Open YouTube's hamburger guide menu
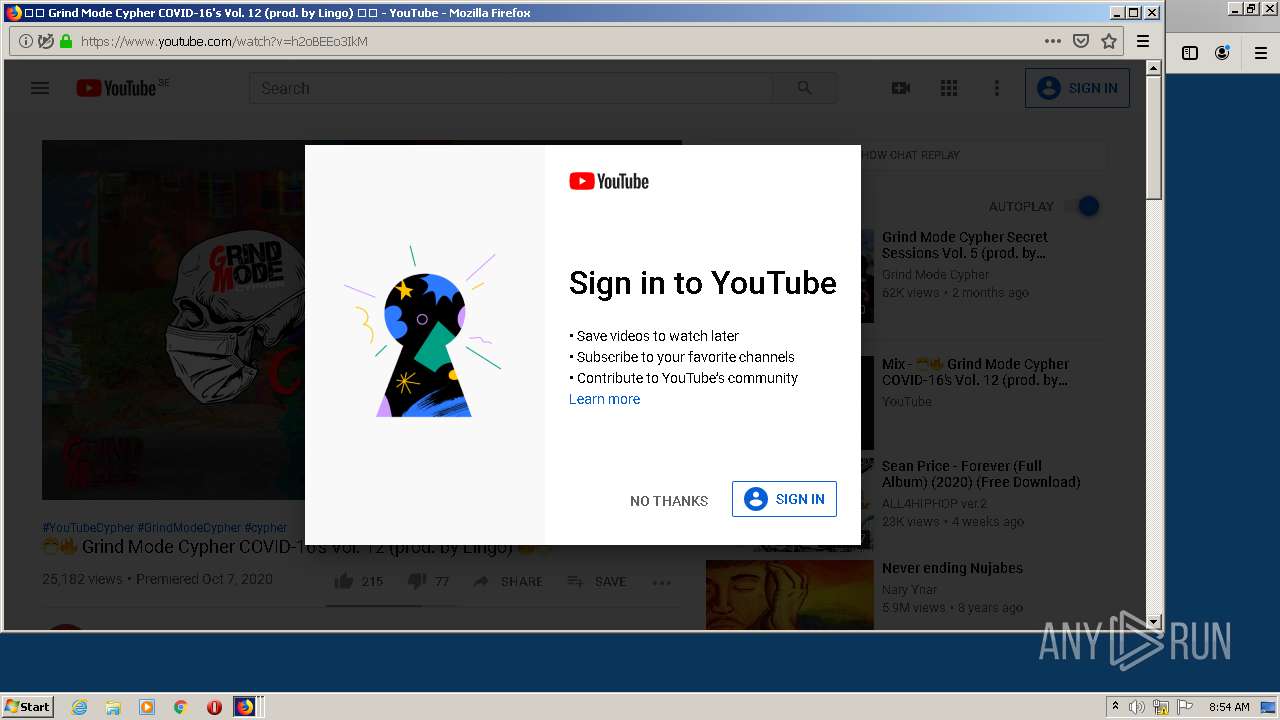This screenshot has width=1280, height=720. 40,88
